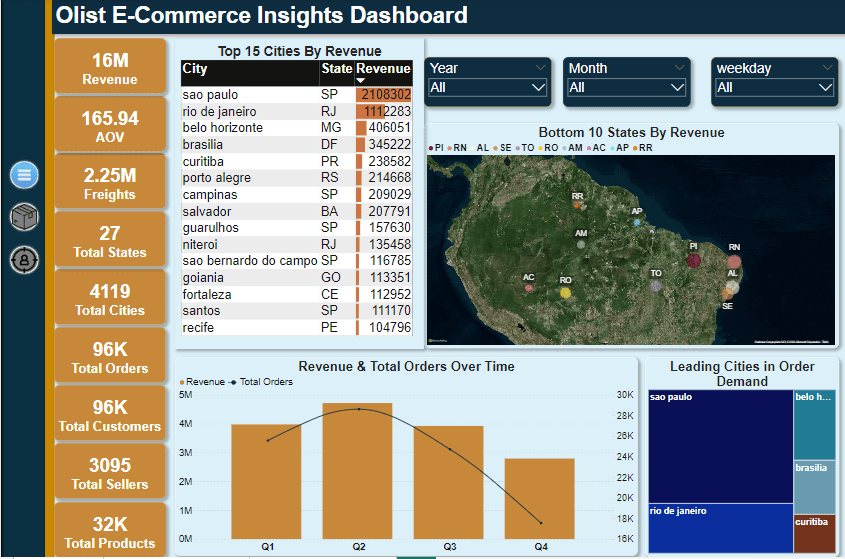Click the belo horizonte table row
845x559 pixels.
coord(297,128)
